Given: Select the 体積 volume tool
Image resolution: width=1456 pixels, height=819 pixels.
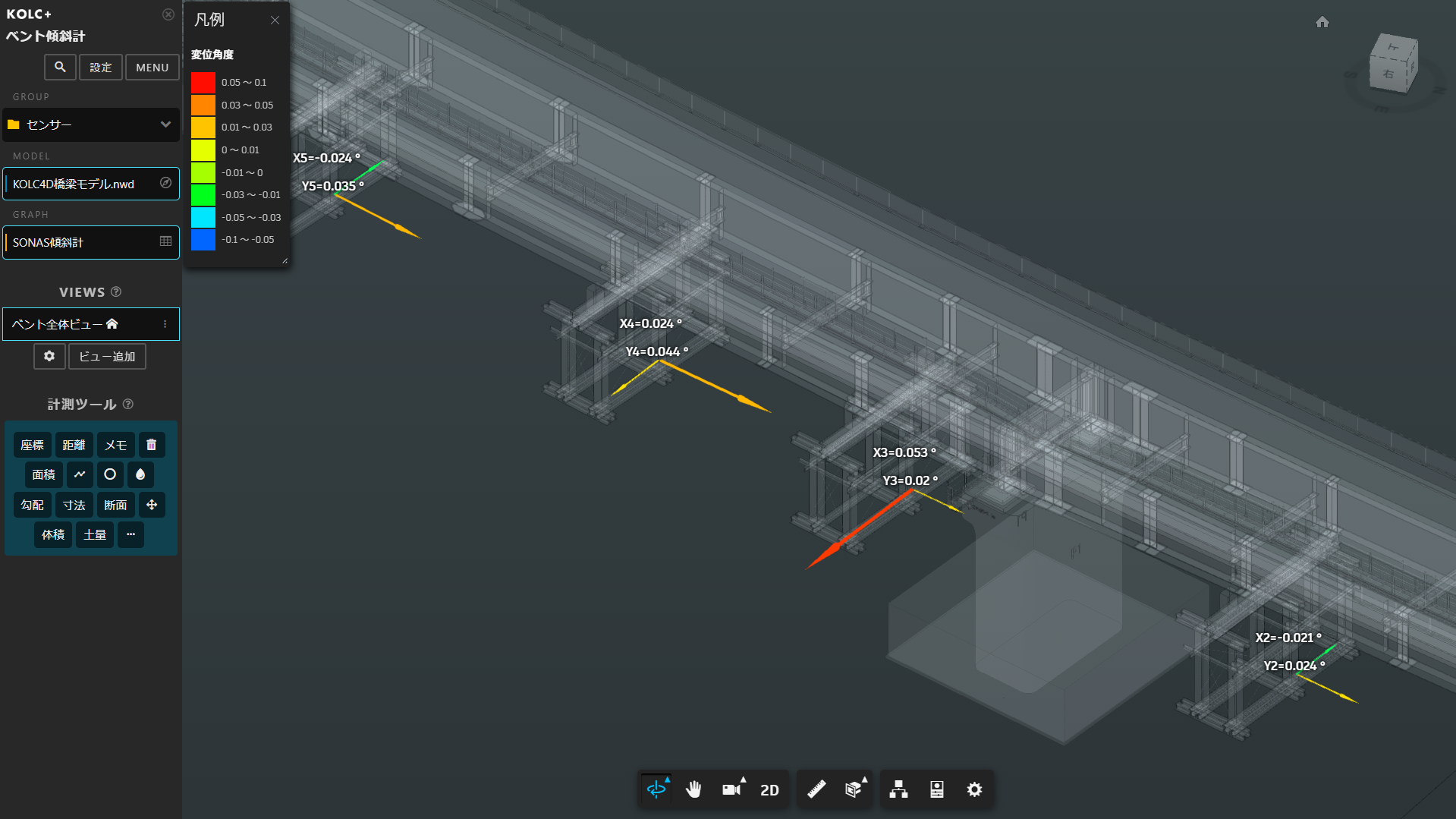Looking at the screenshot, I should click(53, 534).
